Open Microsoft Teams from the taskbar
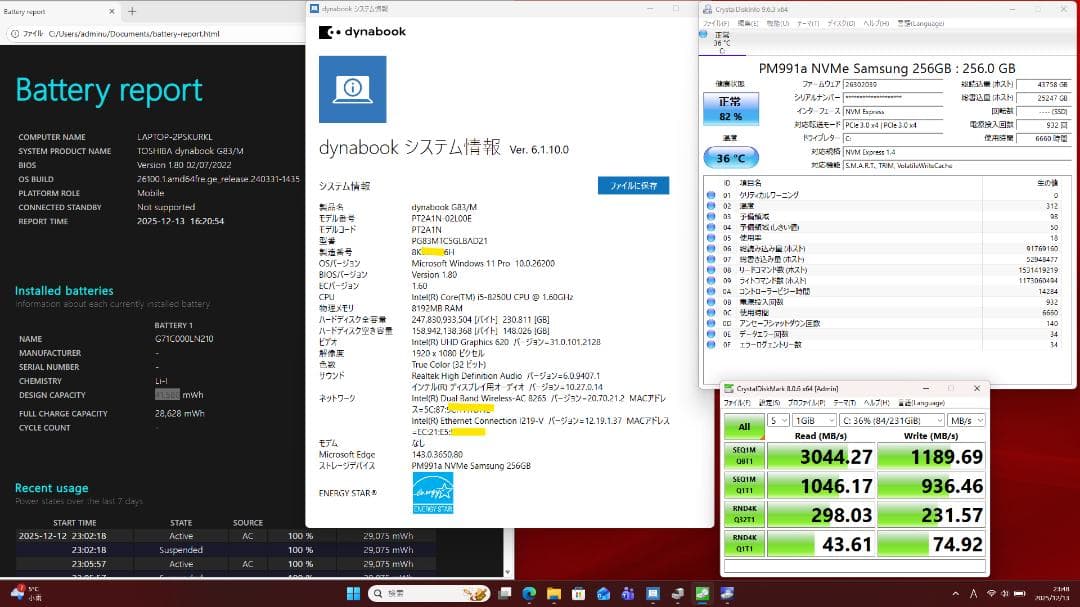Screen dimensions: 1080x607 tap(628, 593)
